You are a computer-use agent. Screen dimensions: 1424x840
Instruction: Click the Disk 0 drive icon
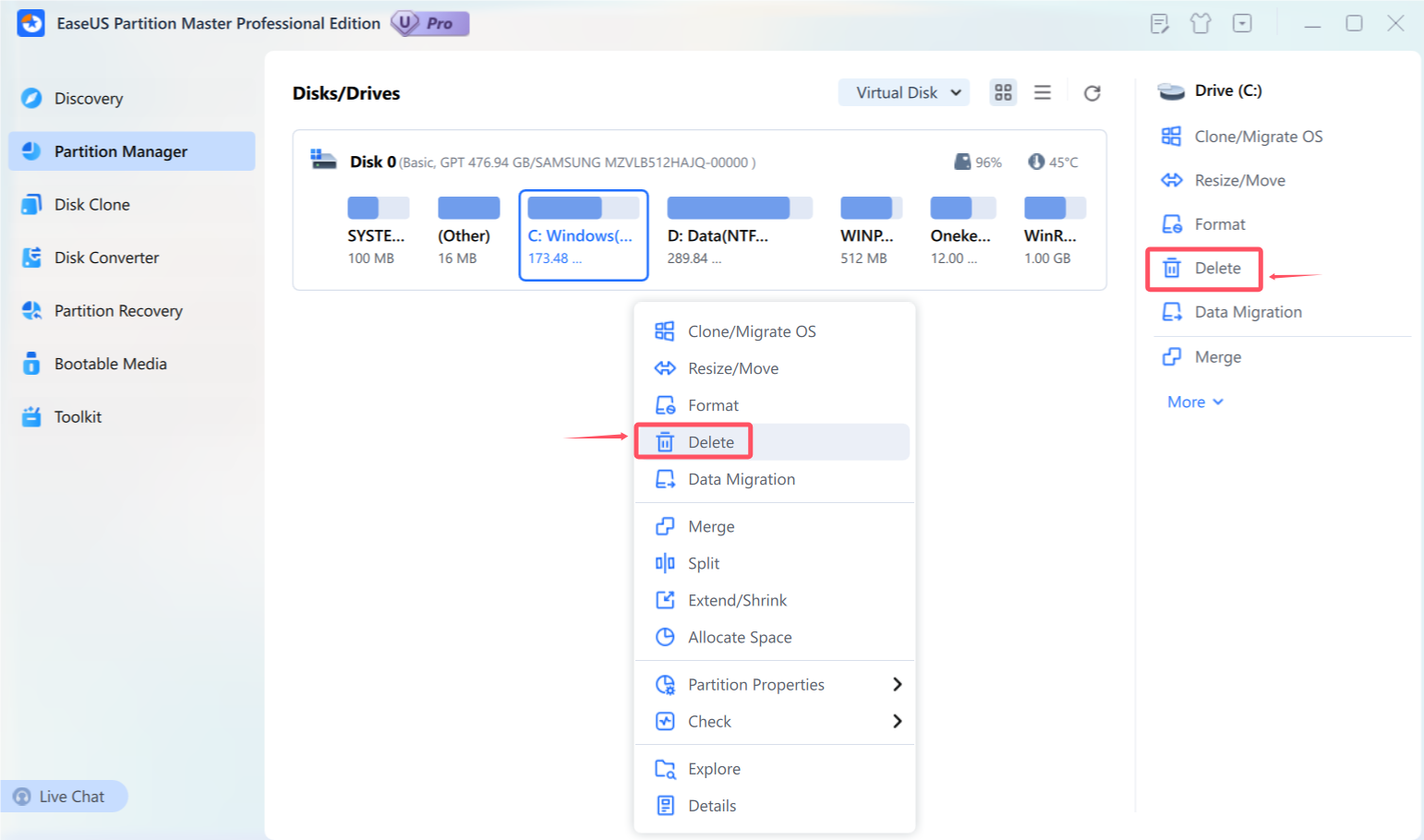[x=323, y=160]
